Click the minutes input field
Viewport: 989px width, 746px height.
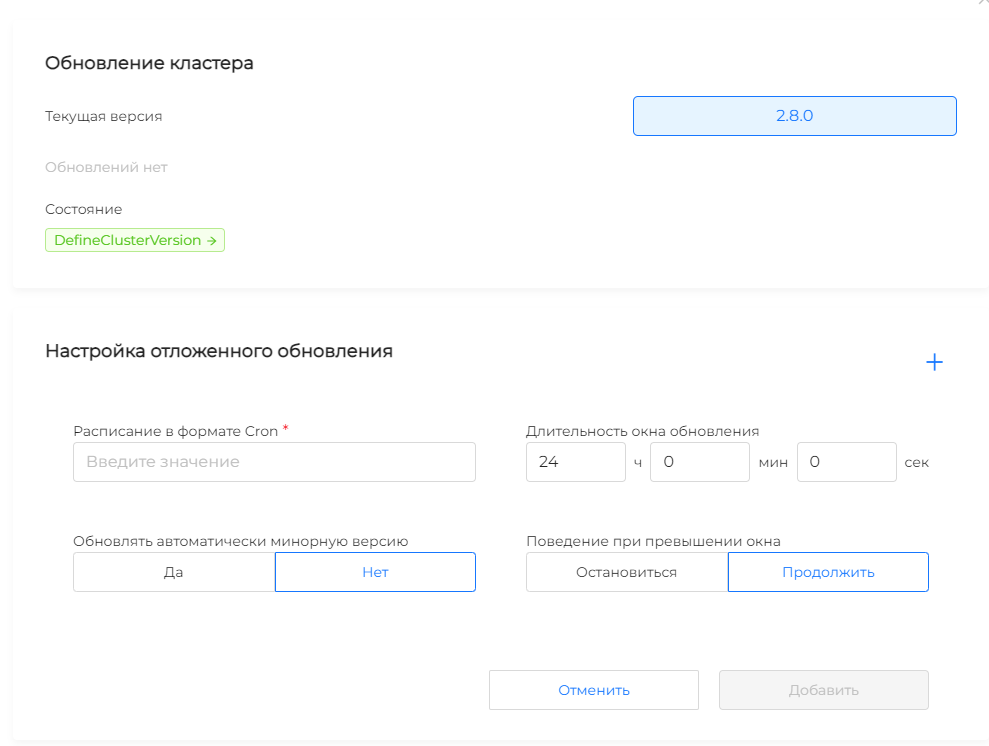tap(699, 462)
